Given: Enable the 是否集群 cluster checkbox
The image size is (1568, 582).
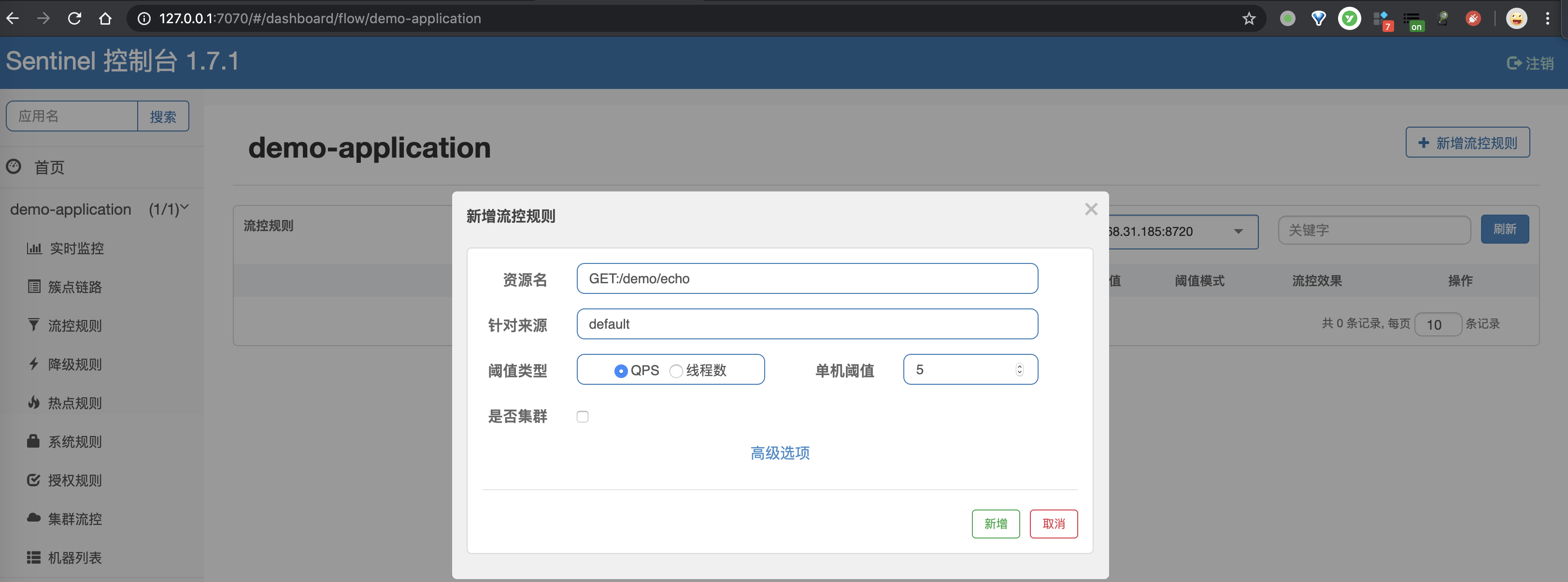Looking at the screenshot, I should pyautogui.click(x=583, y=416).
